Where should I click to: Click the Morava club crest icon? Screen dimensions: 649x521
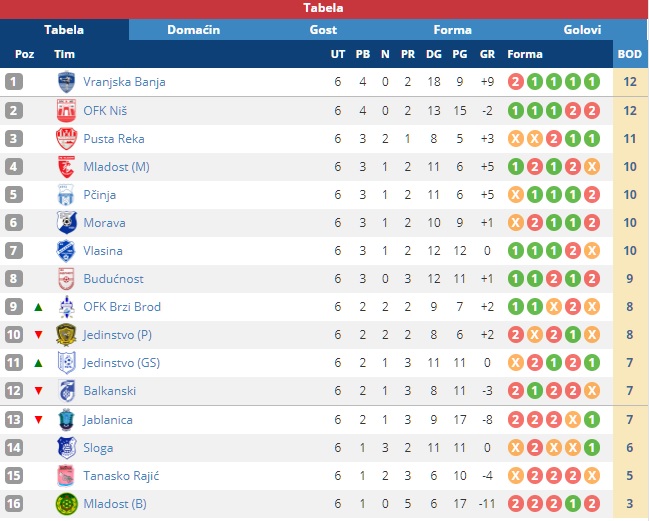[x=66, y=223]
